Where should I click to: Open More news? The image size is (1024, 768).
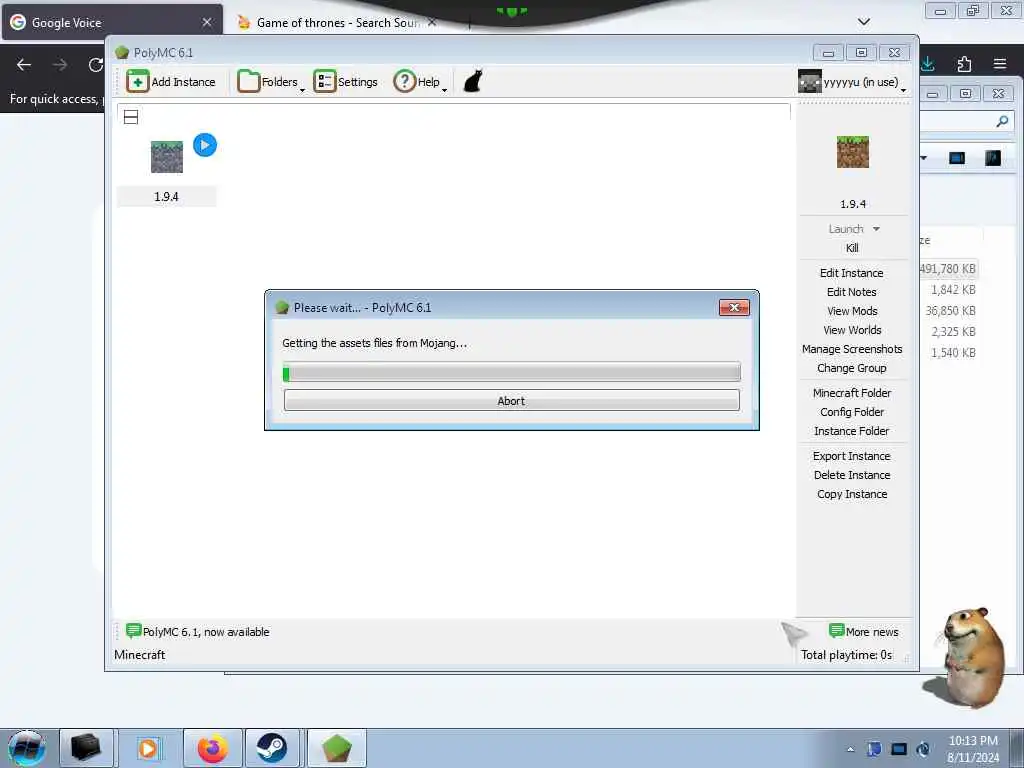pos(863,632)
